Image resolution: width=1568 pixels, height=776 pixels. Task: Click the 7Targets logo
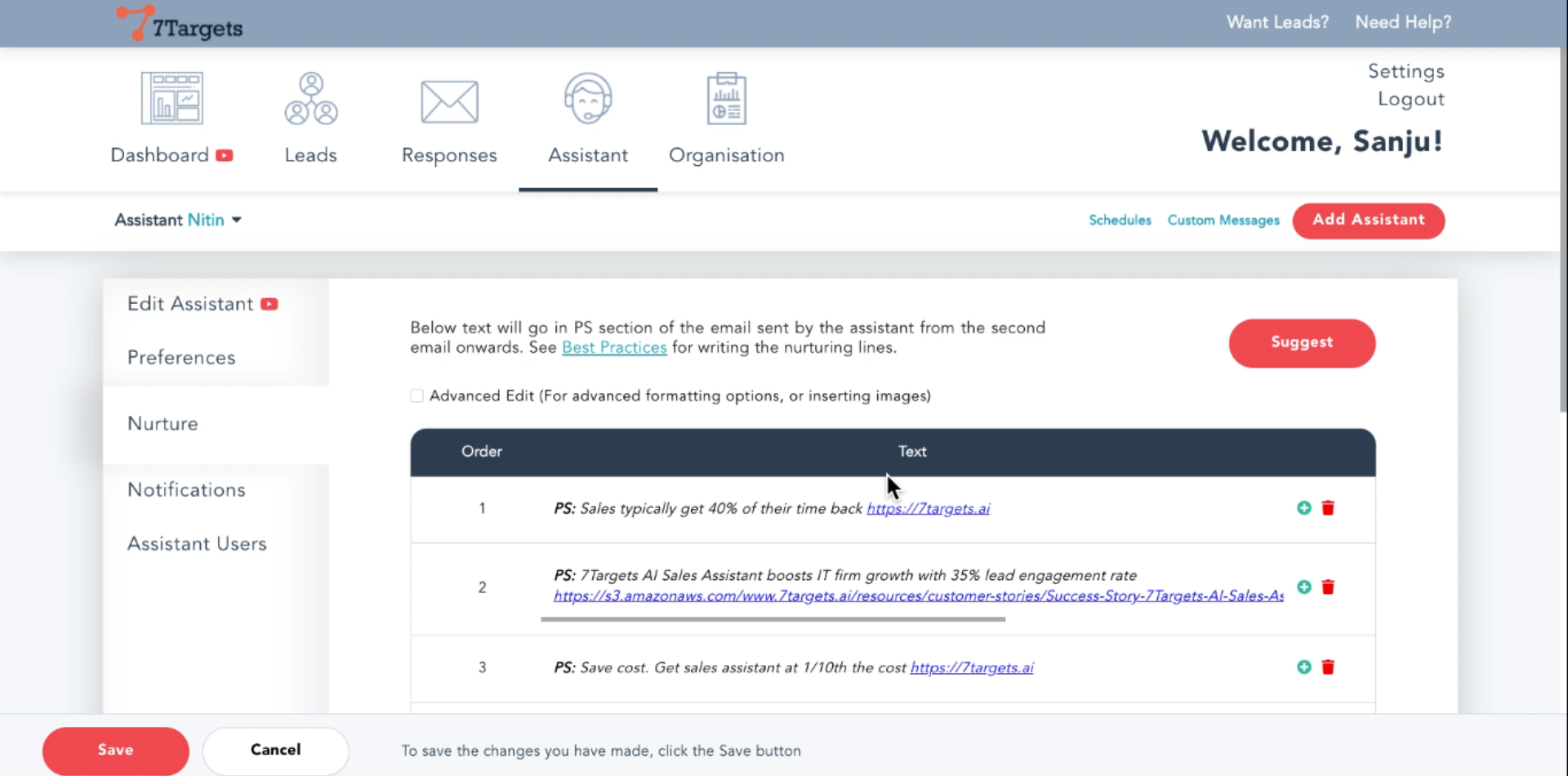tap(180, 24)
